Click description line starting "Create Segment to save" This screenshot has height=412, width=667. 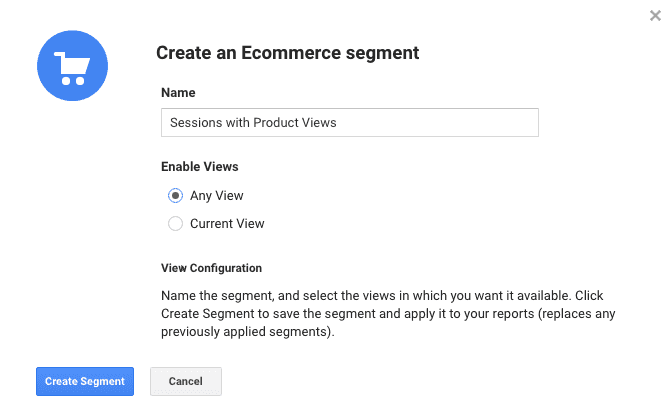click(387, 314)
